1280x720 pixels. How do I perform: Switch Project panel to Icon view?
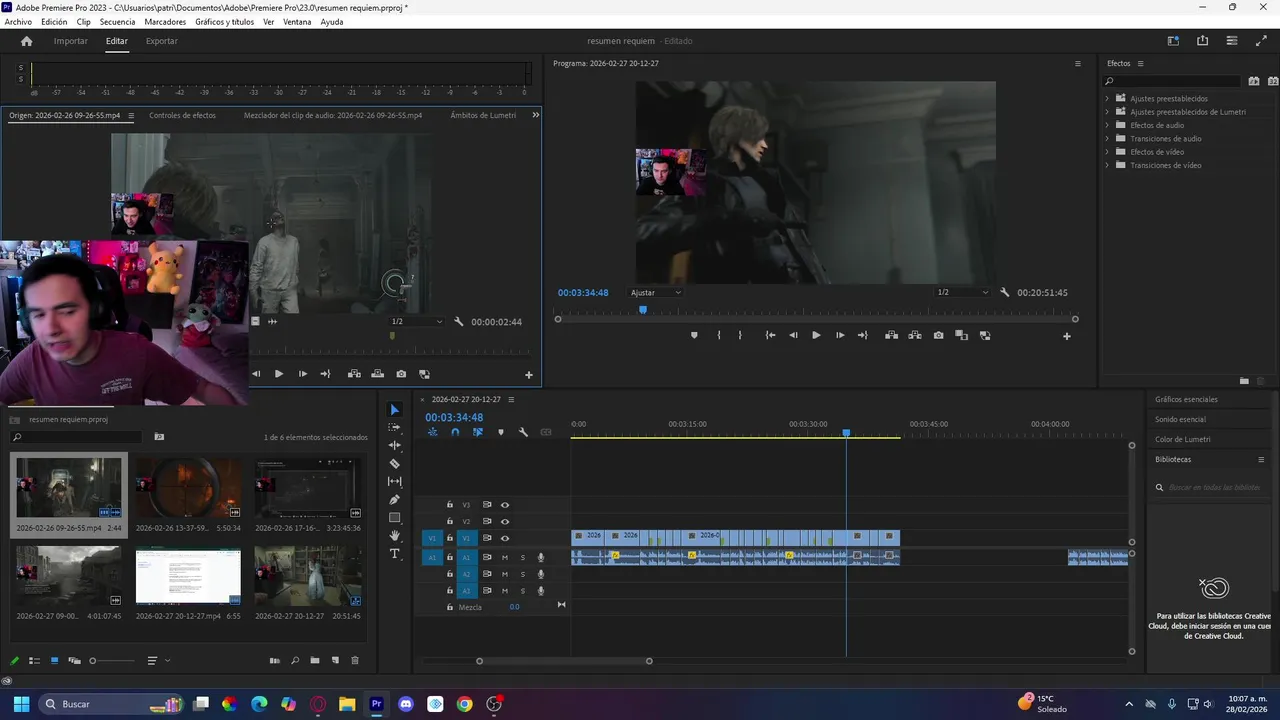pyautogui.click(x=54, y=661)
